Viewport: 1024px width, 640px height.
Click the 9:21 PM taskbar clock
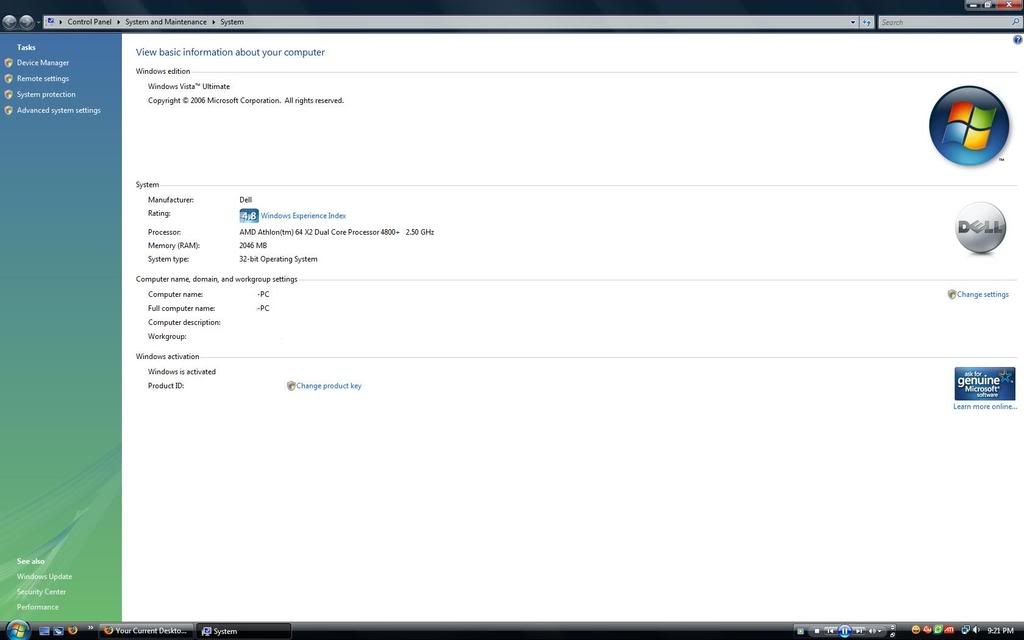coord(1000,630)
